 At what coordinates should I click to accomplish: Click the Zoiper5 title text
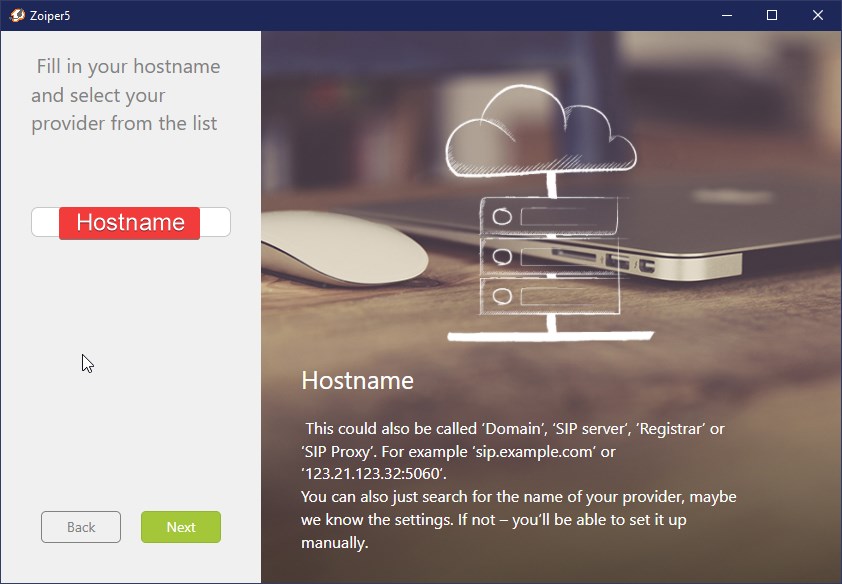click(x=50, y=16)
